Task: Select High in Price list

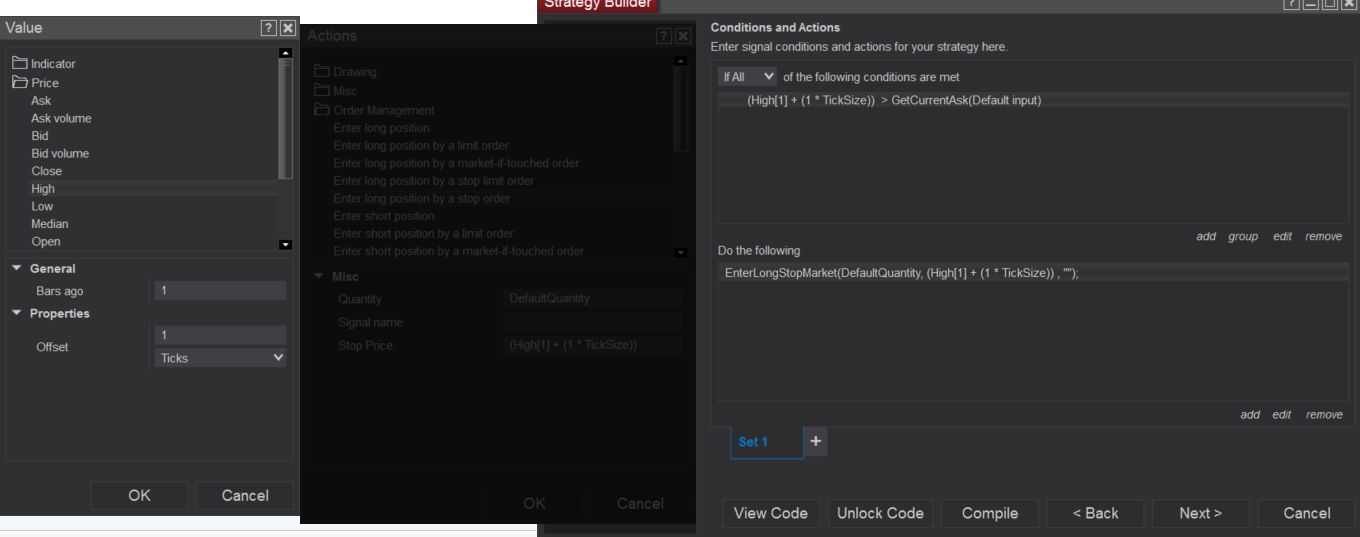Action: (43, 189)
